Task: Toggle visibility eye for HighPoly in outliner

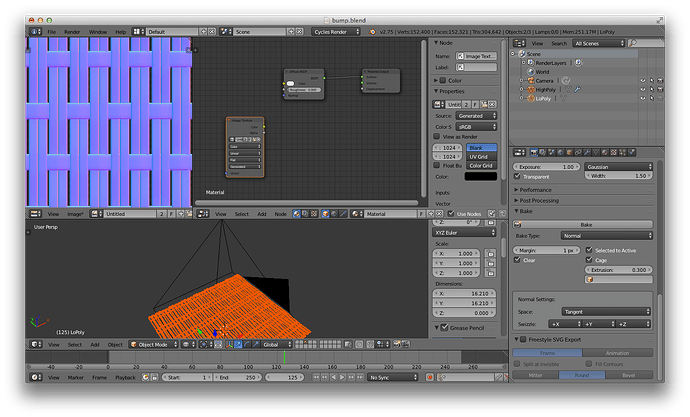Action: click(x=643, y=89)
